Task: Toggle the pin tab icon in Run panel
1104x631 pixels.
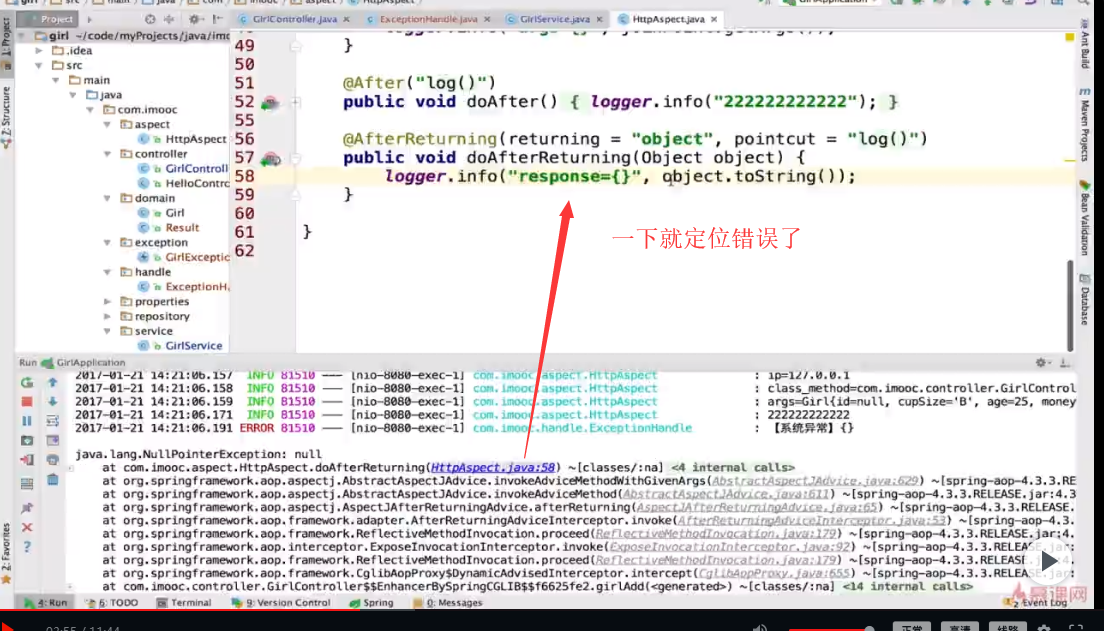Action: 27,508
